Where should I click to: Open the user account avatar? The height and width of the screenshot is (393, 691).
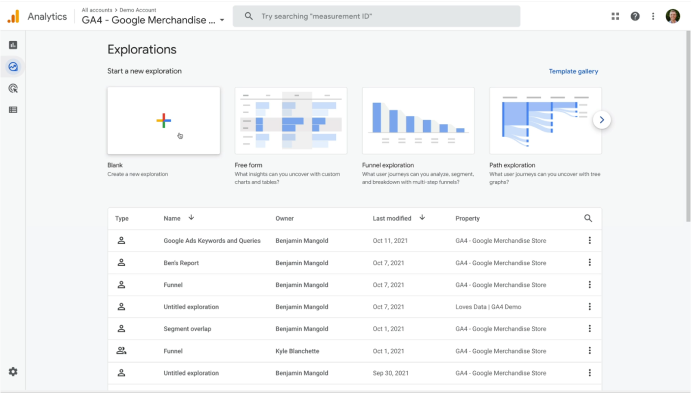click(672, 16)
